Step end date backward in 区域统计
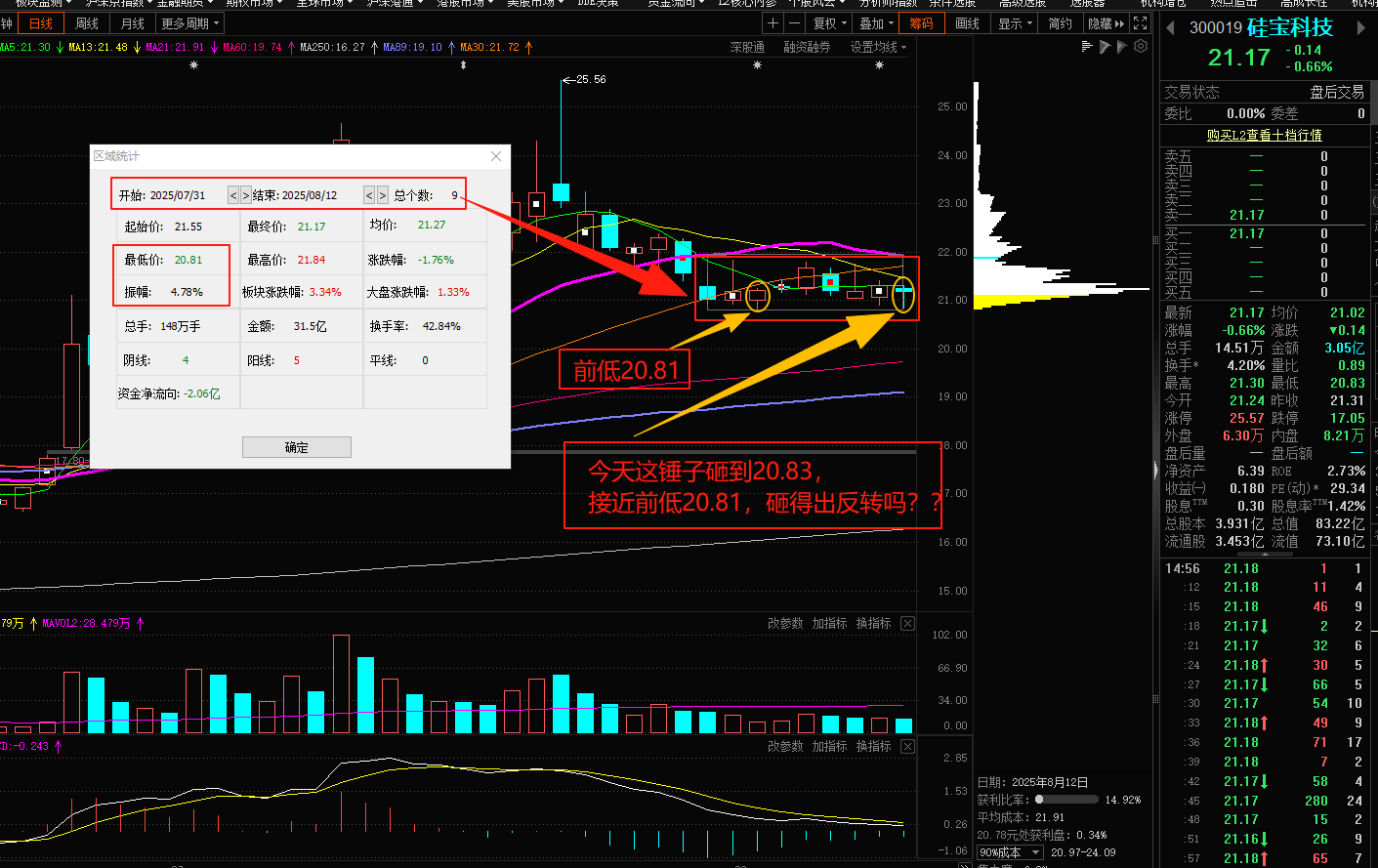The width and height of the screenshot is (1378, 868). pos(369,195)
